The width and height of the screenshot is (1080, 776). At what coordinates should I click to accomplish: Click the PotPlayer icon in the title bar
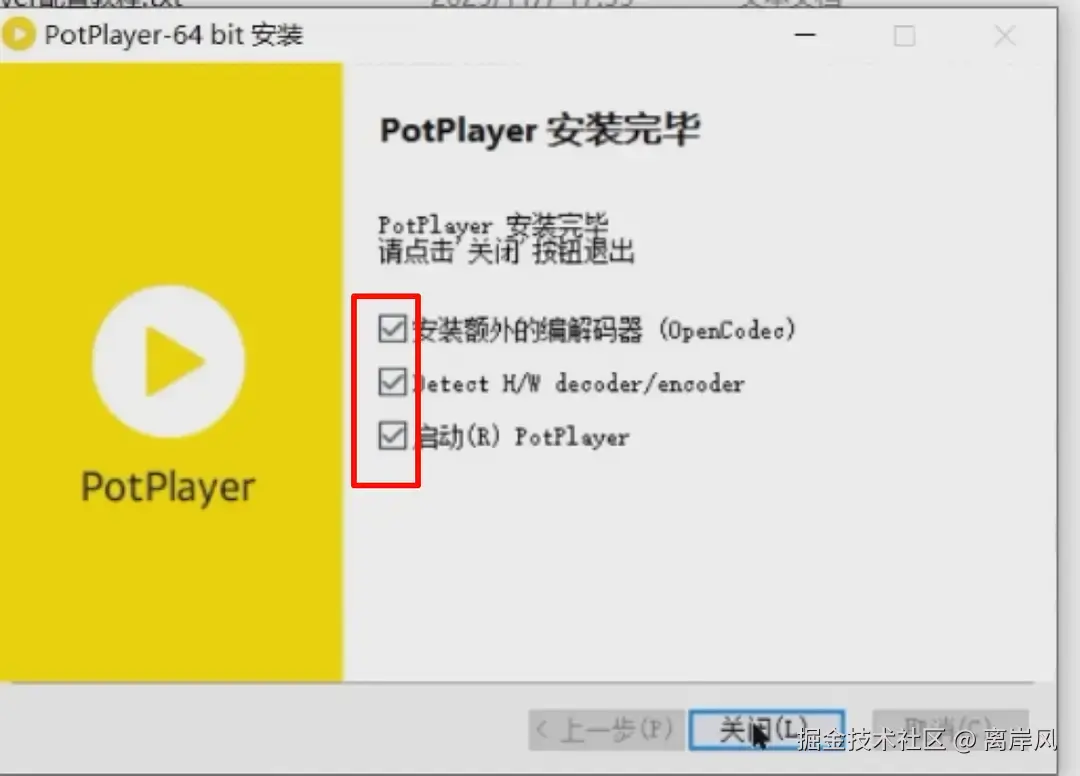pos(19,34)
